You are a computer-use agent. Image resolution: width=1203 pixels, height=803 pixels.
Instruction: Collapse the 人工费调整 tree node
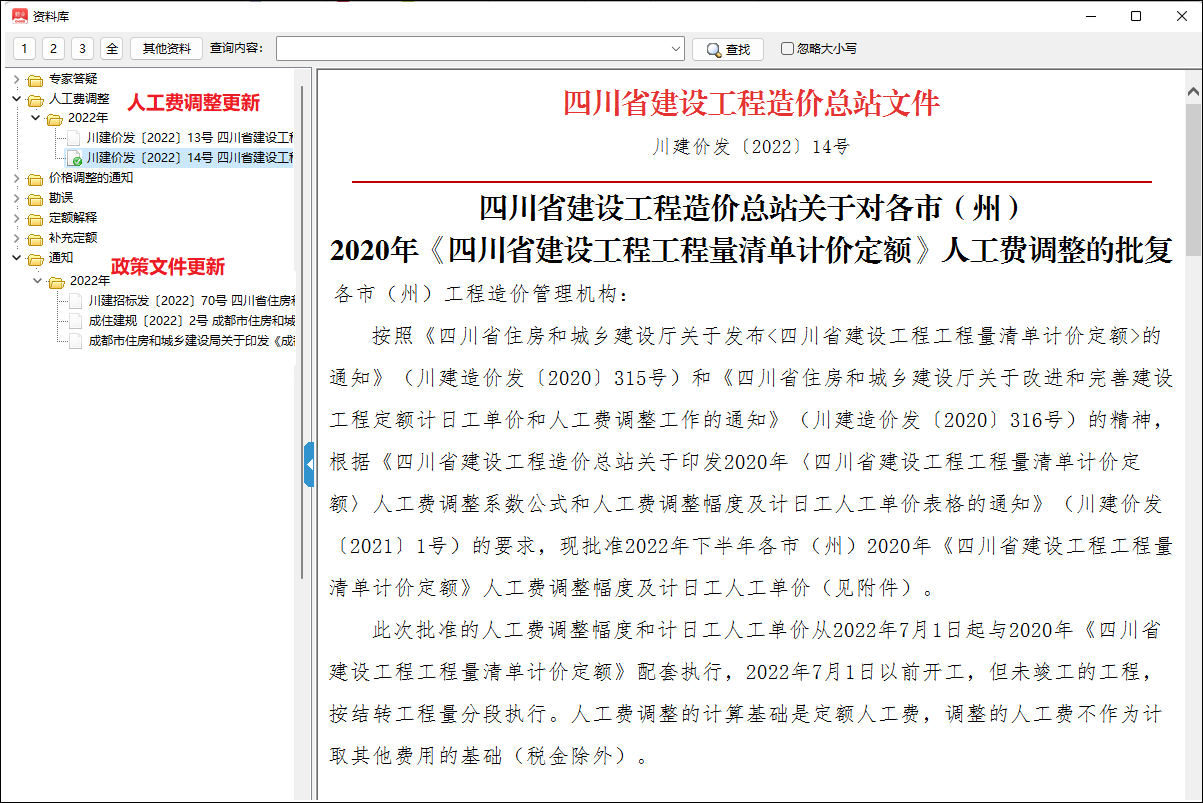tap(16, 99)
